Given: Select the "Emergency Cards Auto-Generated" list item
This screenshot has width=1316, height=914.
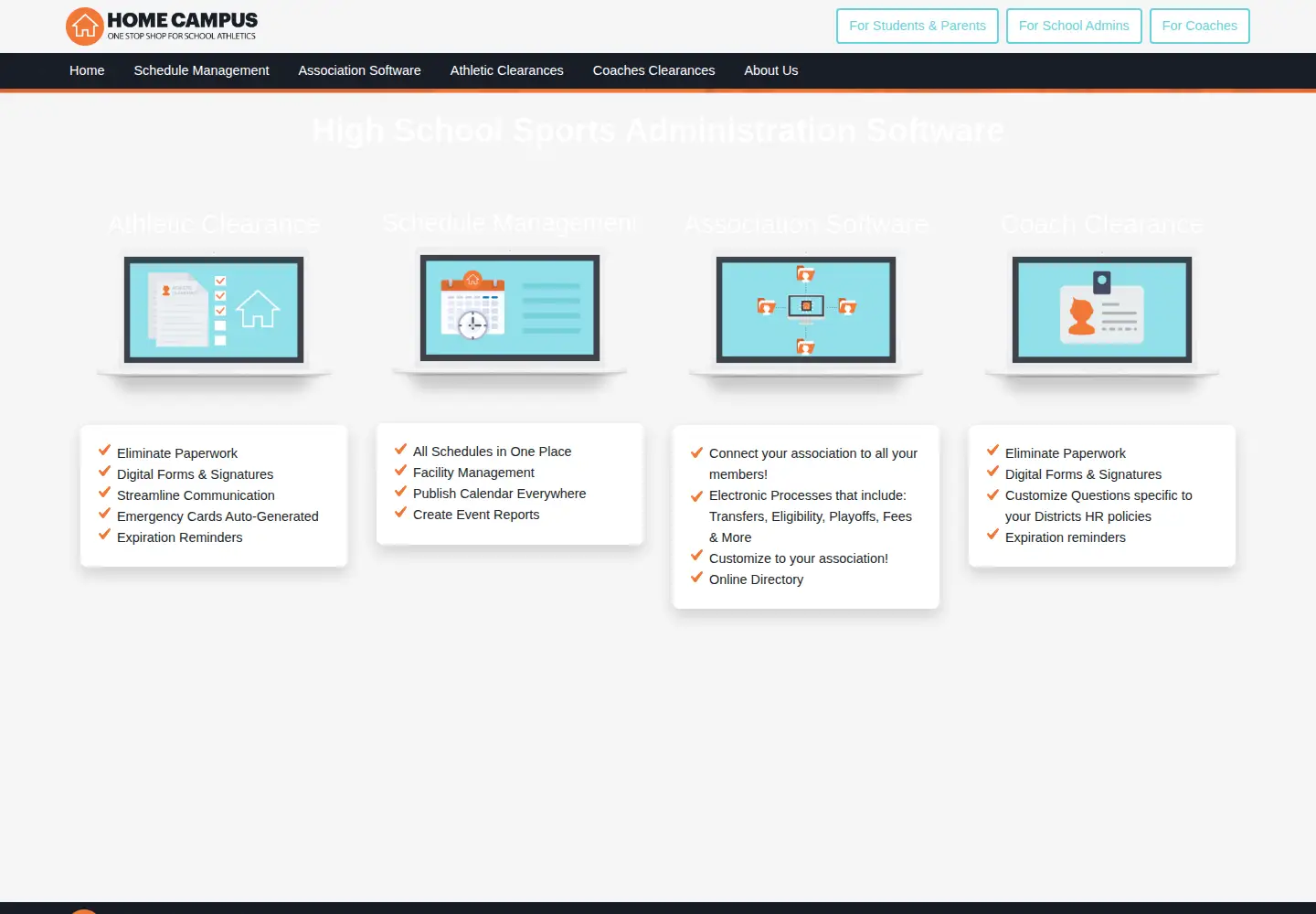Looking at the screenshot, I should (218, 516).
